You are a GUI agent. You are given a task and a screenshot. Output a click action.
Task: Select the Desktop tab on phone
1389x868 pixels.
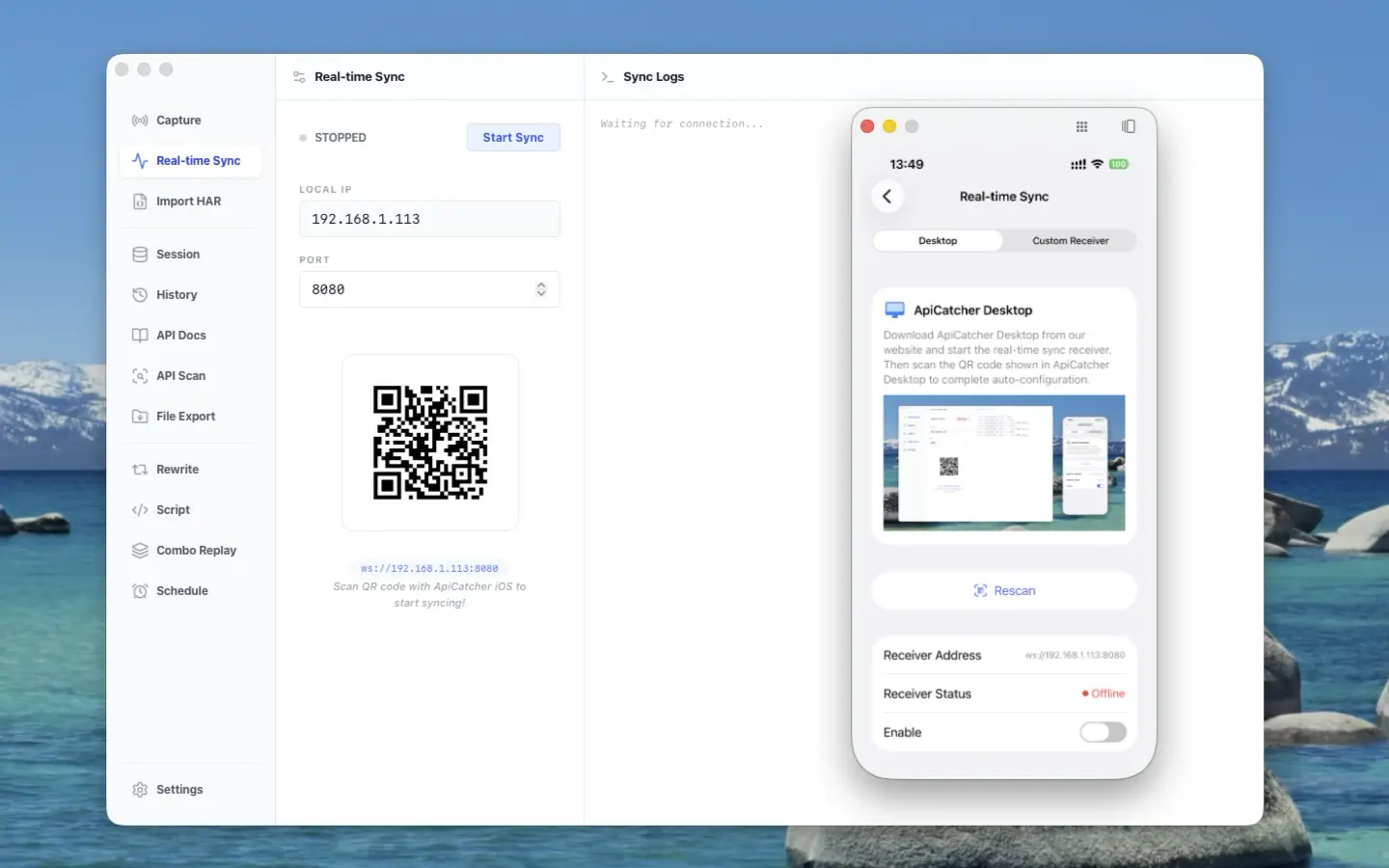[938, 241]
